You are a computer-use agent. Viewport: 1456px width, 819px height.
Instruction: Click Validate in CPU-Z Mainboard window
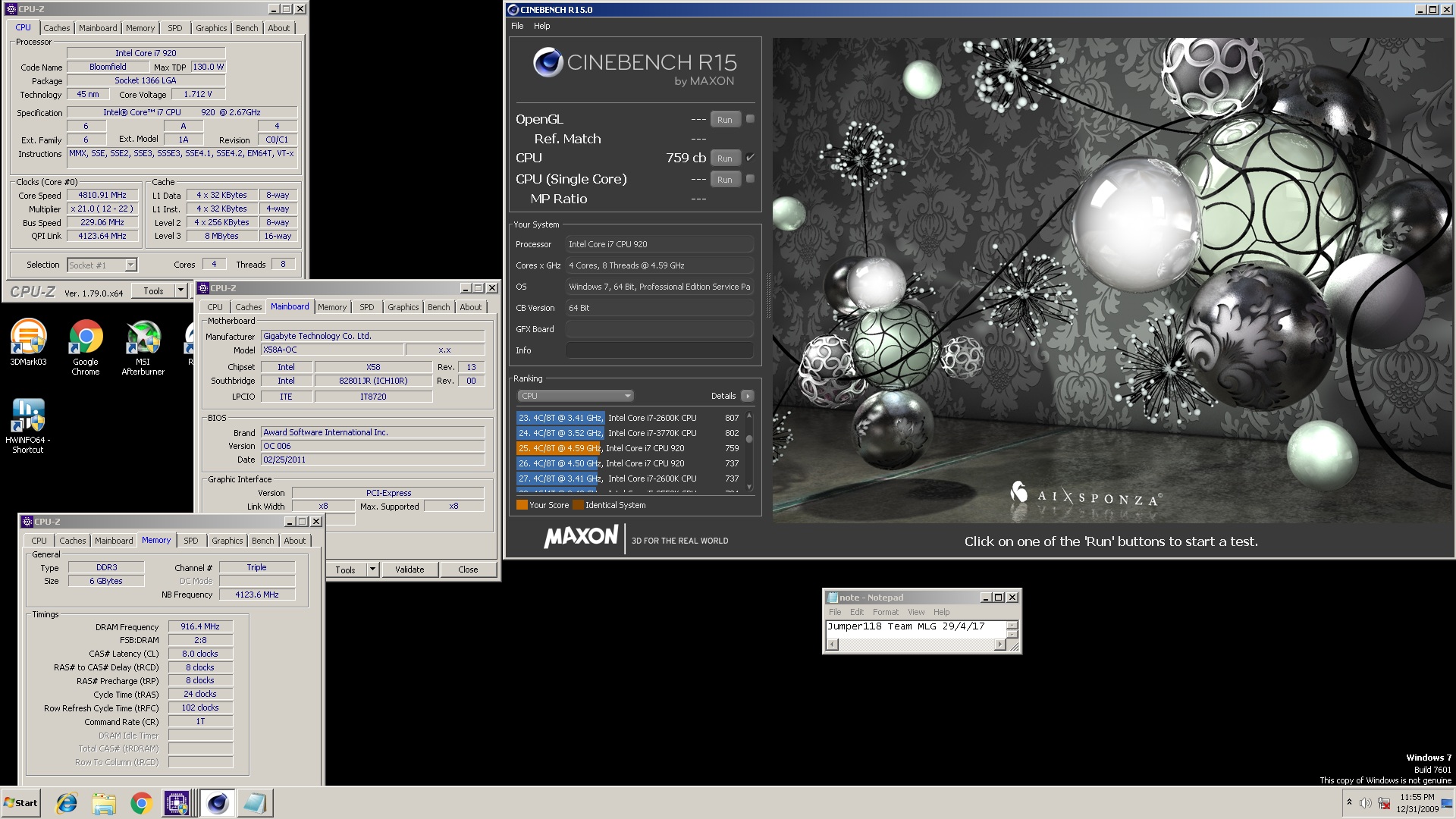(409, 570)
